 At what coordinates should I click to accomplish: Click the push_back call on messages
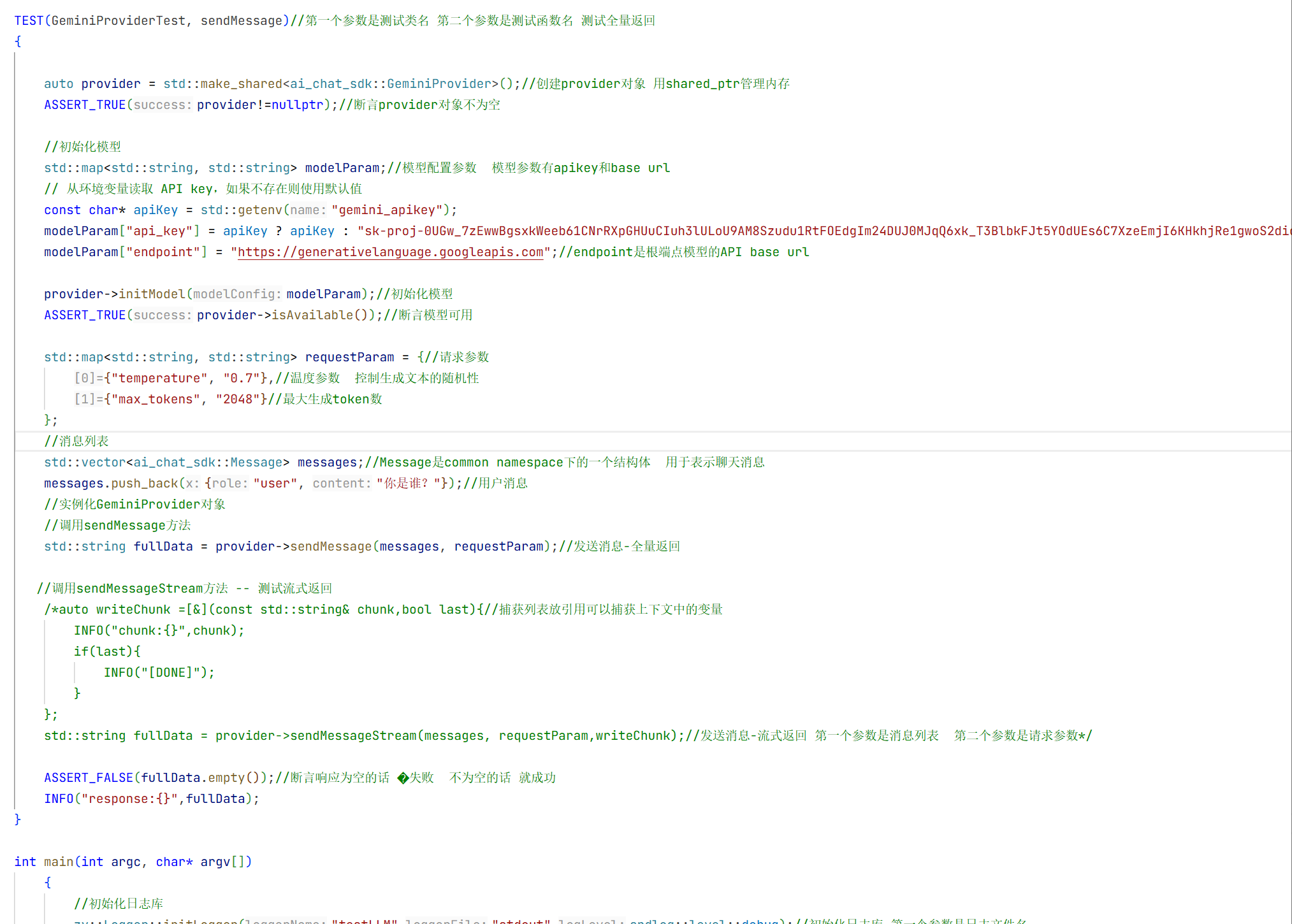coord(145,484)
